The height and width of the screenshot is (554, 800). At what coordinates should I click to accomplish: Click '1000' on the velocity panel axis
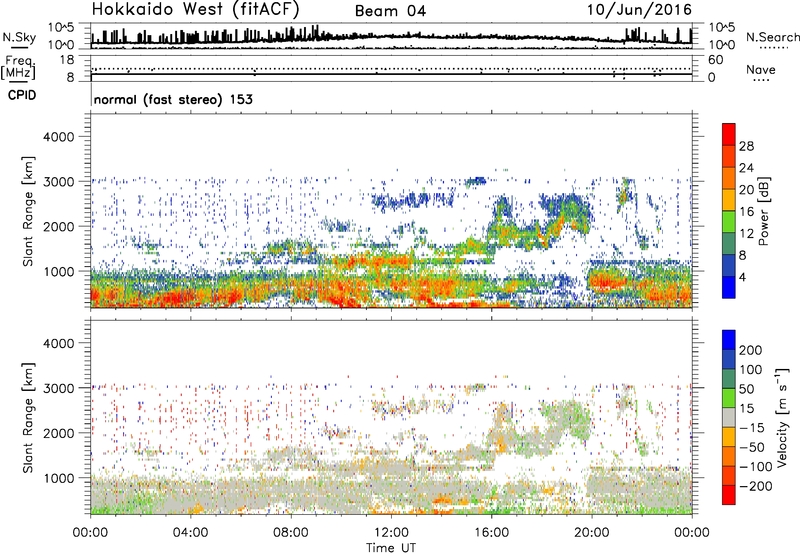pos(59,478)
